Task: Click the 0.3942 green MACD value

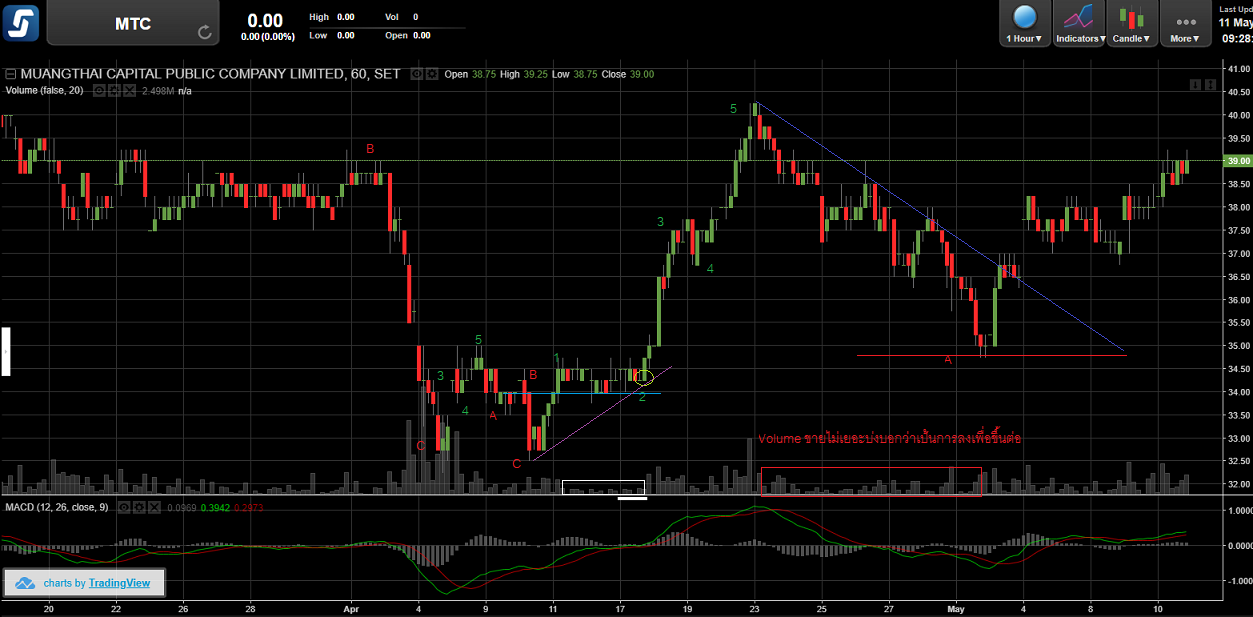Action: point(216,507)
